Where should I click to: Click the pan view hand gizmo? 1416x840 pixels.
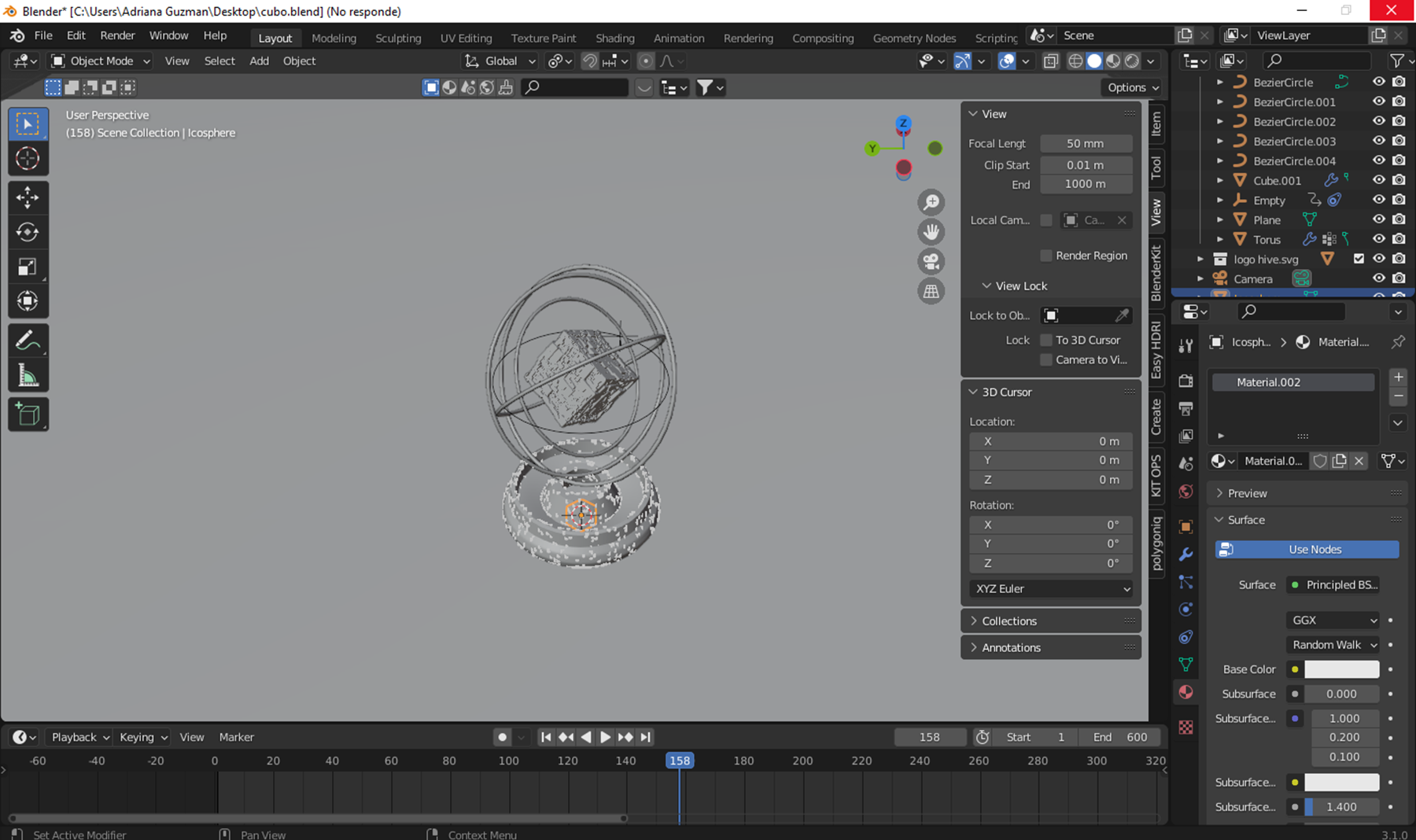[x=931, y=232]
